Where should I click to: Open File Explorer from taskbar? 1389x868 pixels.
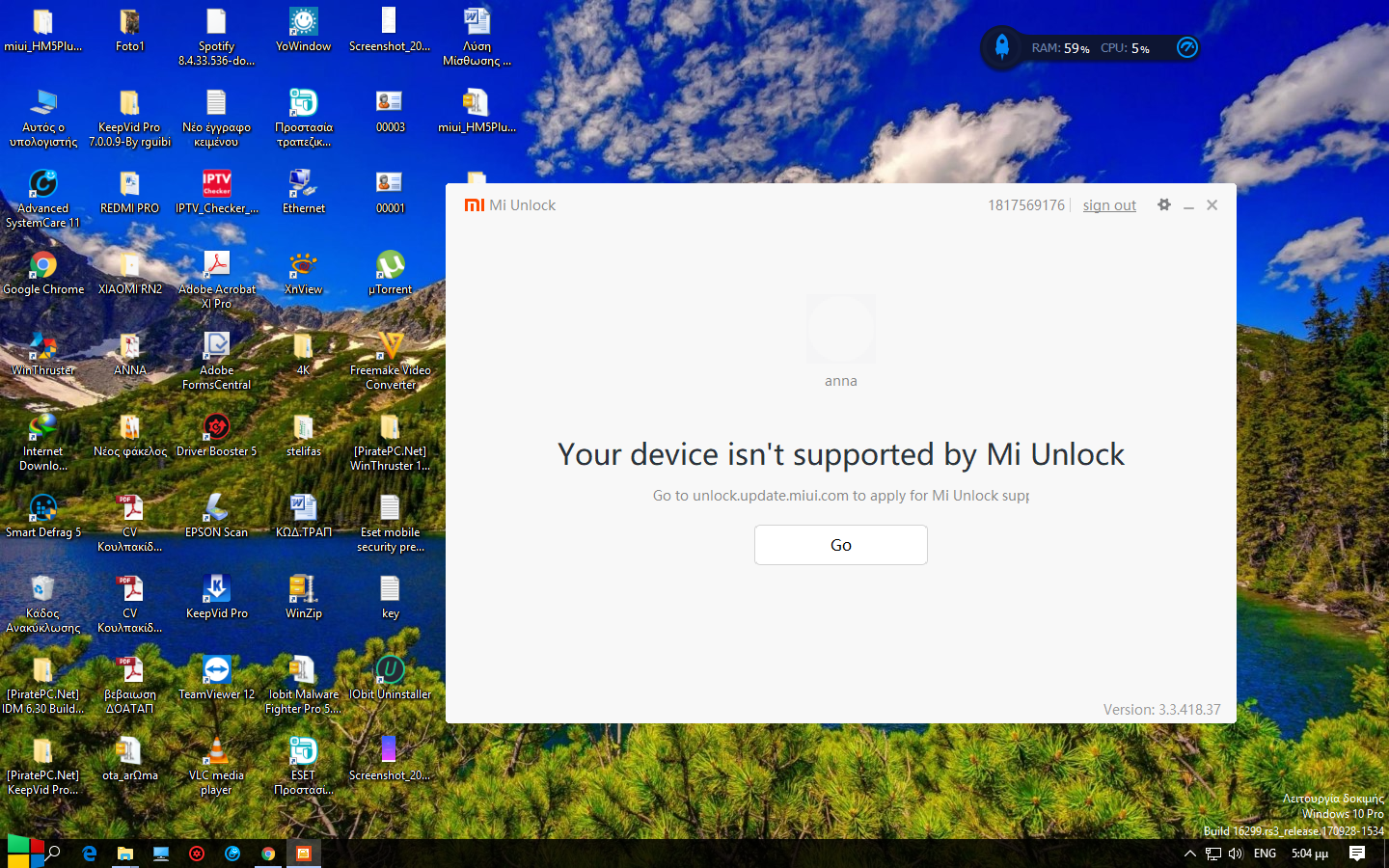tap(125, 854)
